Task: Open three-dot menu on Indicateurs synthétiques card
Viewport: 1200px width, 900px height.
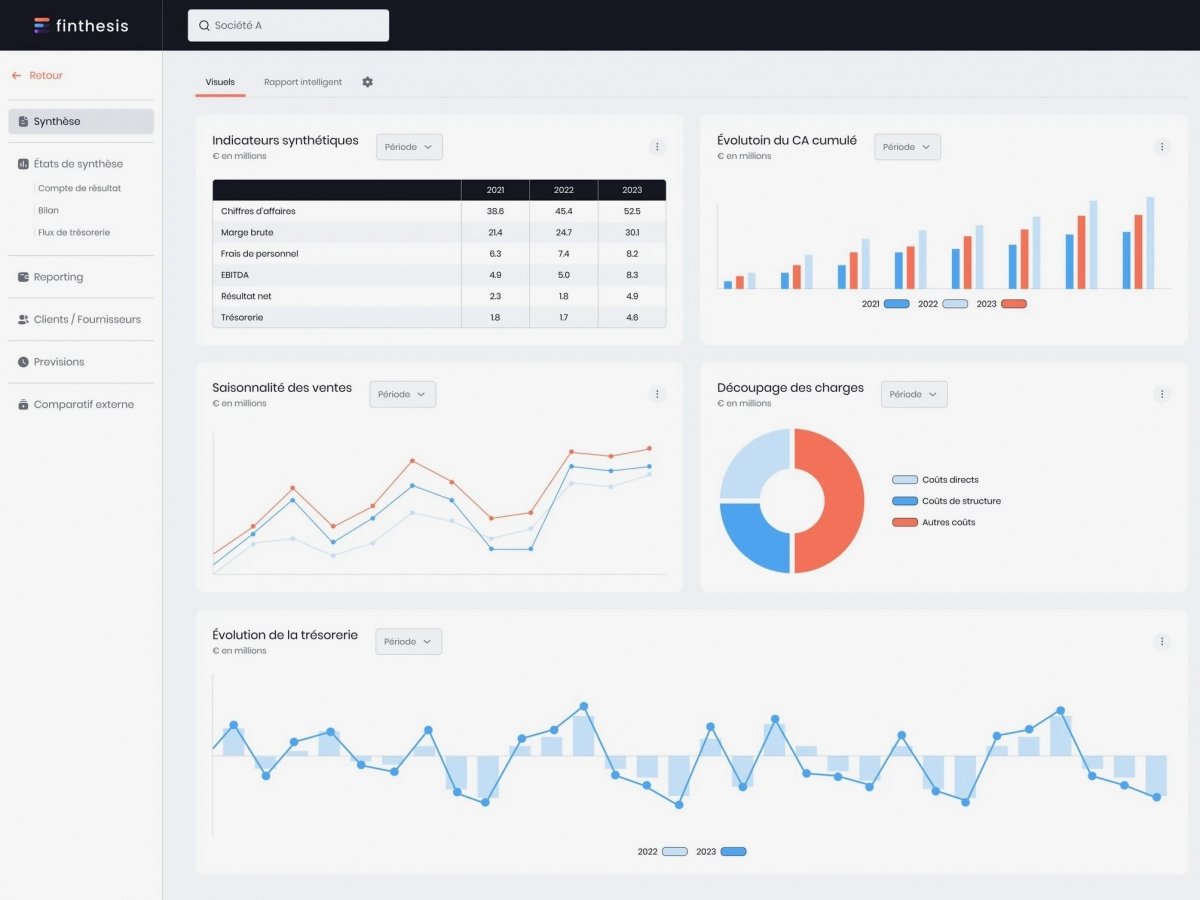Action: 657,147
